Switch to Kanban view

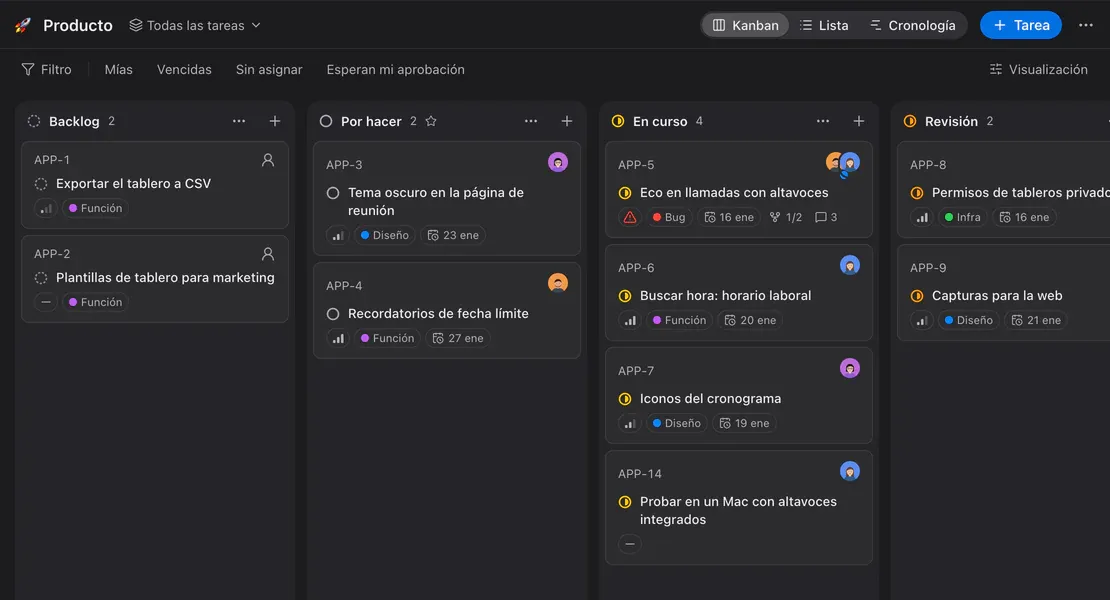[745, 25]
